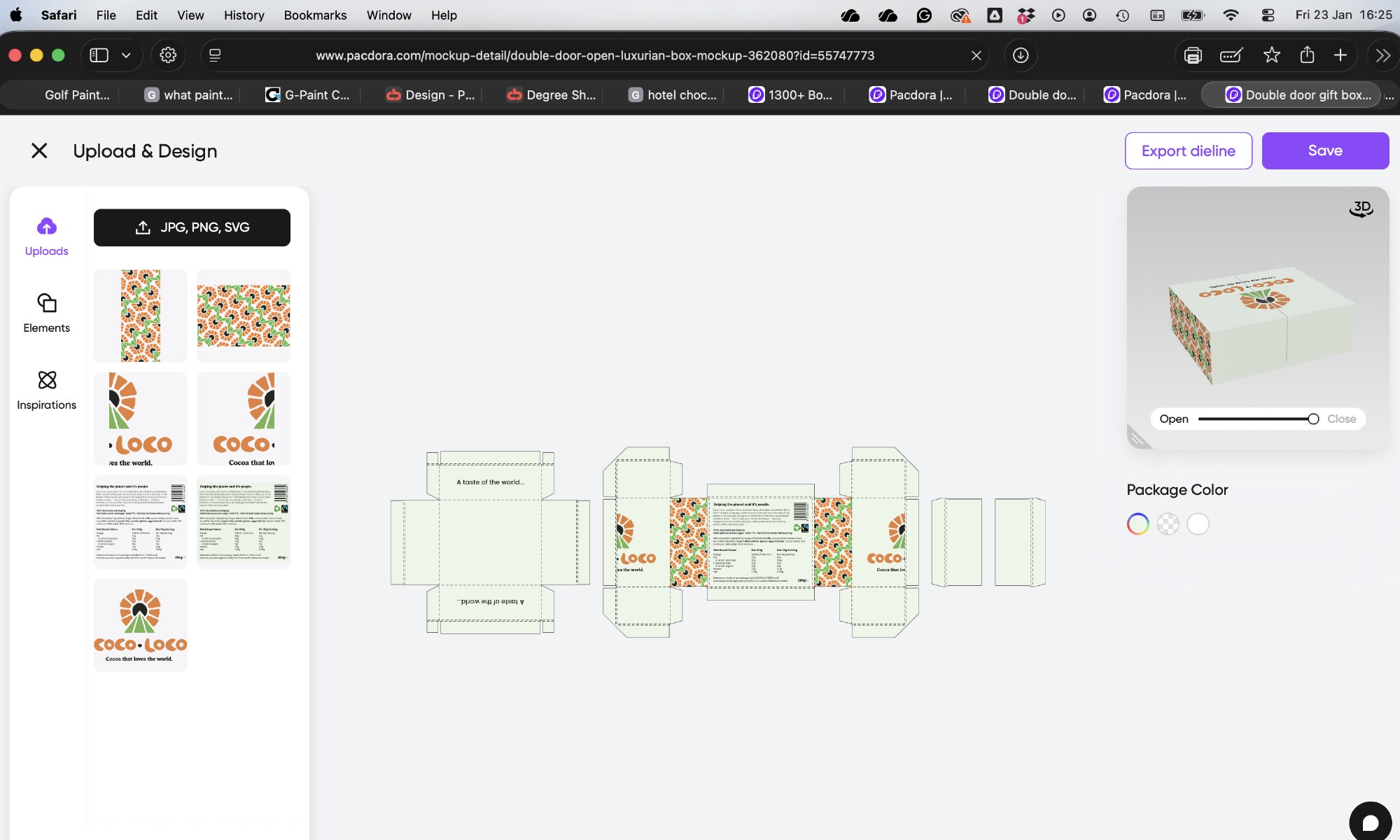
Task: Open the chat support bubble
Action: pyautogui.click(x=1370, y=822)
